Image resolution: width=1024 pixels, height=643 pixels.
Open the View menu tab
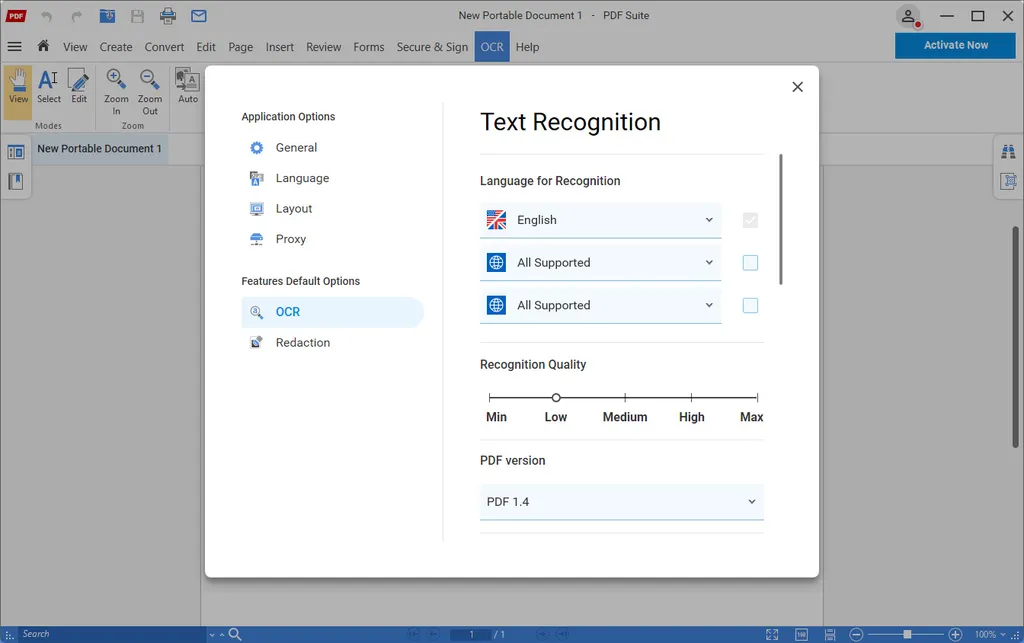(x=75, y=47)
